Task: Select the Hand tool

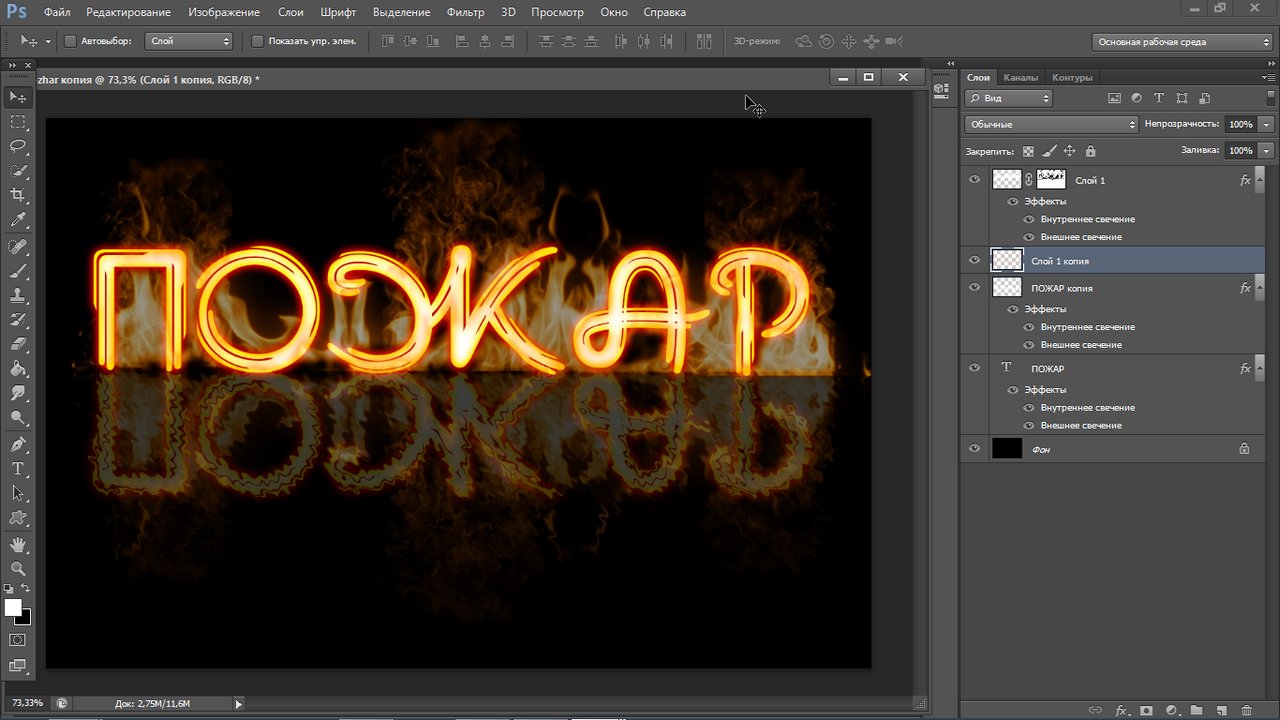Action: 18,545
